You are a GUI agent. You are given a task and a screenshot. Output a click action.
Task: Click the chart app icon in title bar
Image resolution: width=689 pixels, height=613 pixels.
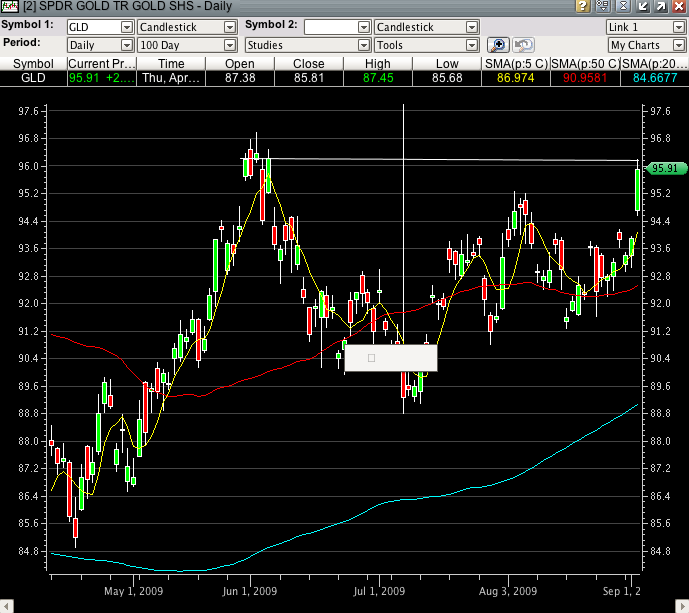point(10,7)
